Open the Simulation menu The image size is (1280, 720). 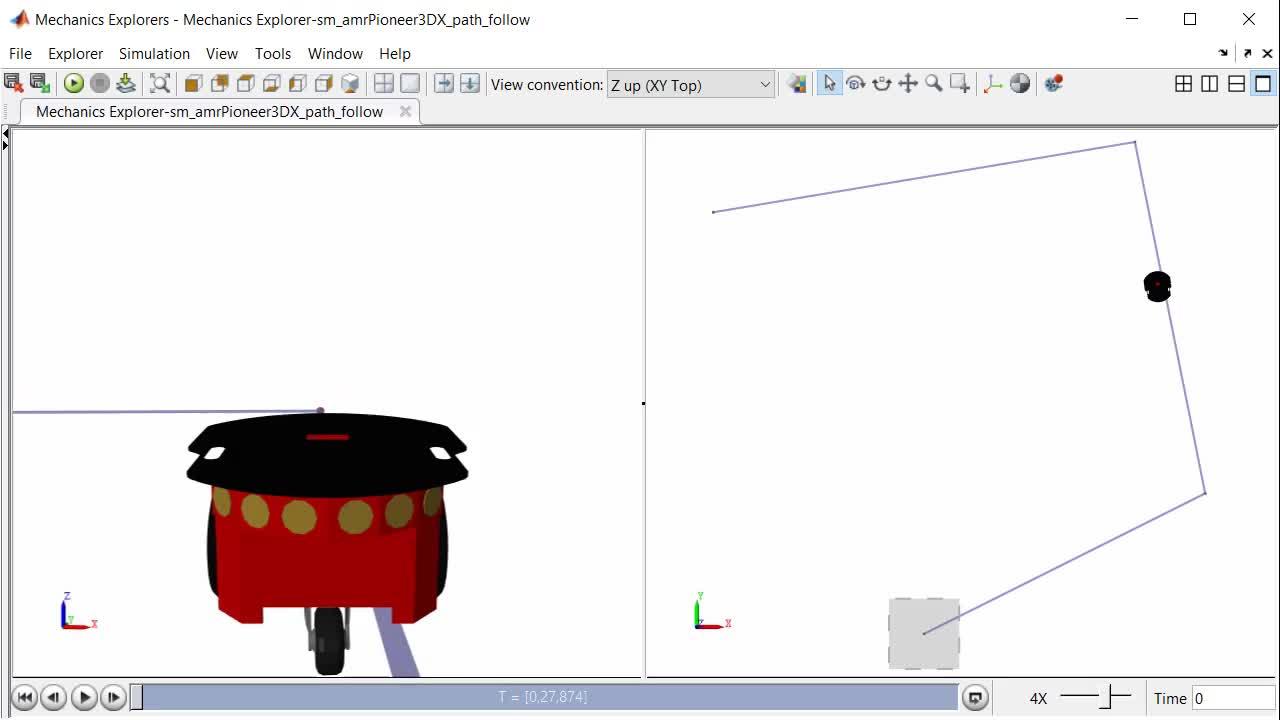click(154, 53)
